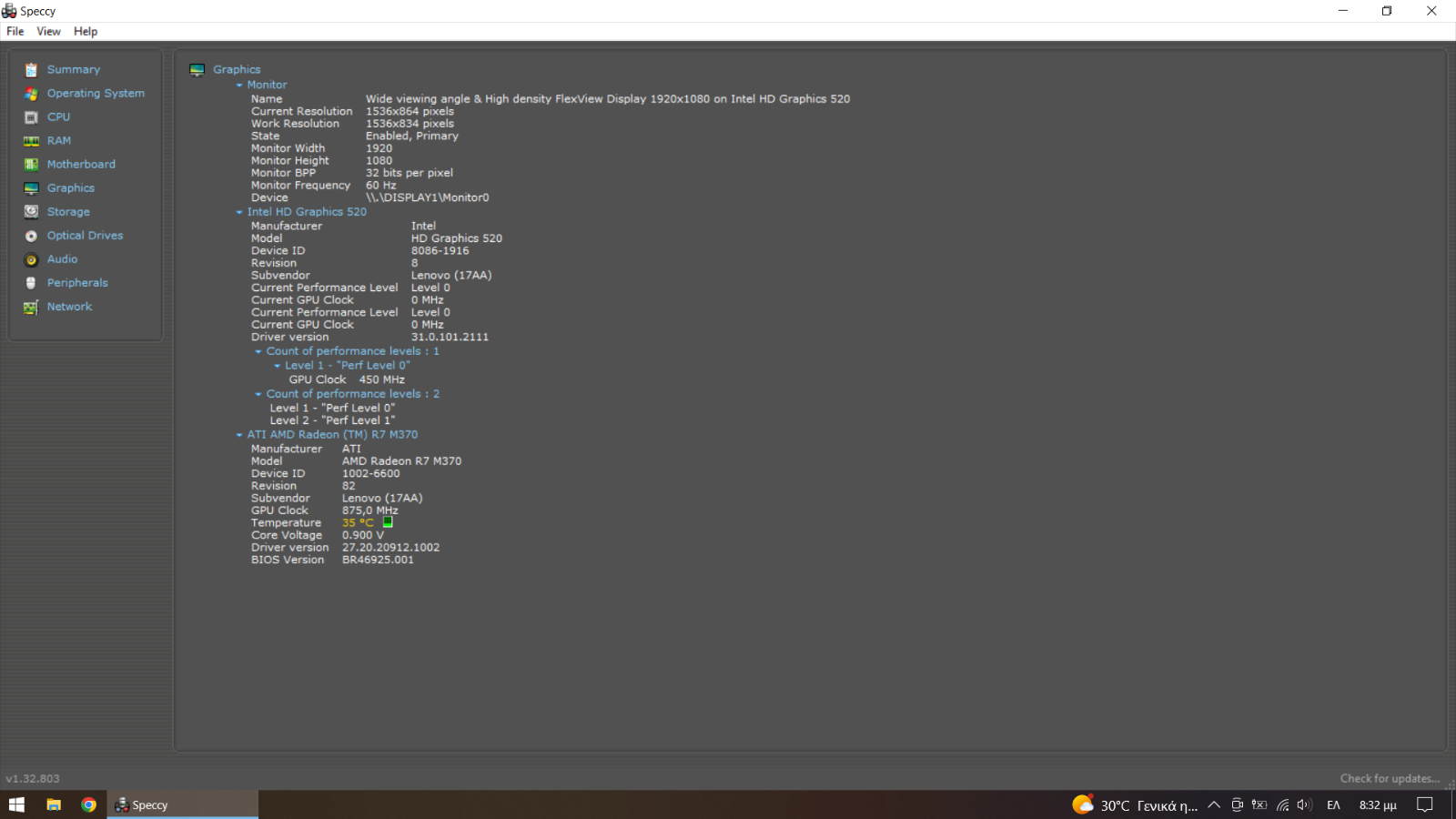Open Optical Drives section label
The width and height of the screenshot is (1456, 819).
85,236
